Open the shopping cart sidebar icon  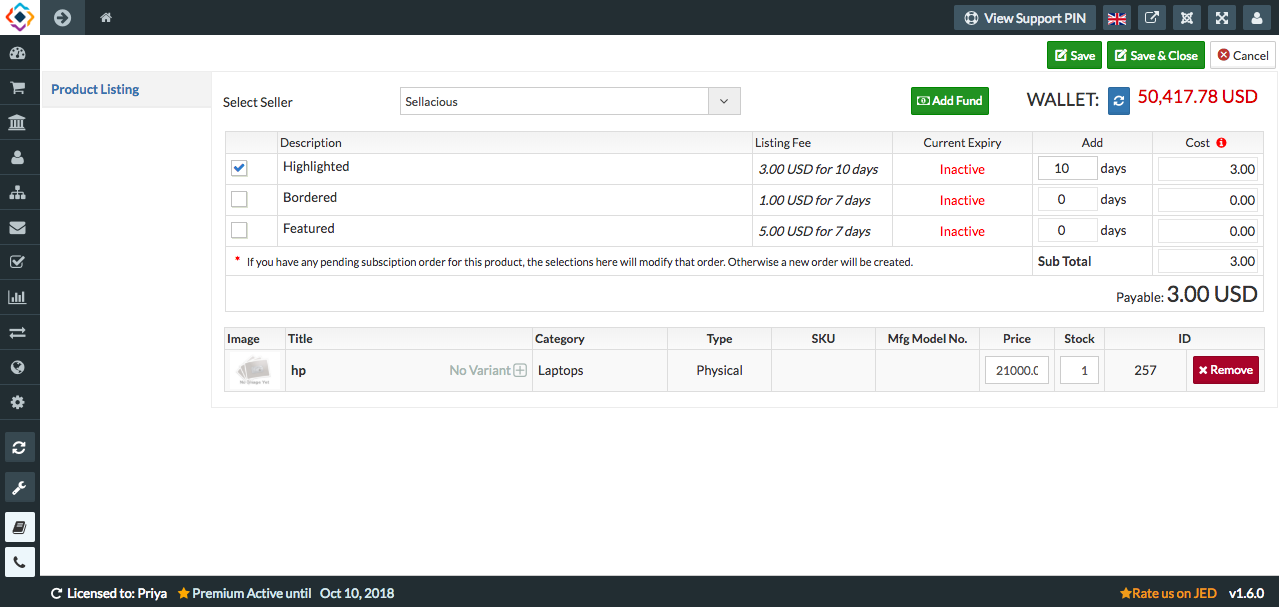click(x=18, y=88)
